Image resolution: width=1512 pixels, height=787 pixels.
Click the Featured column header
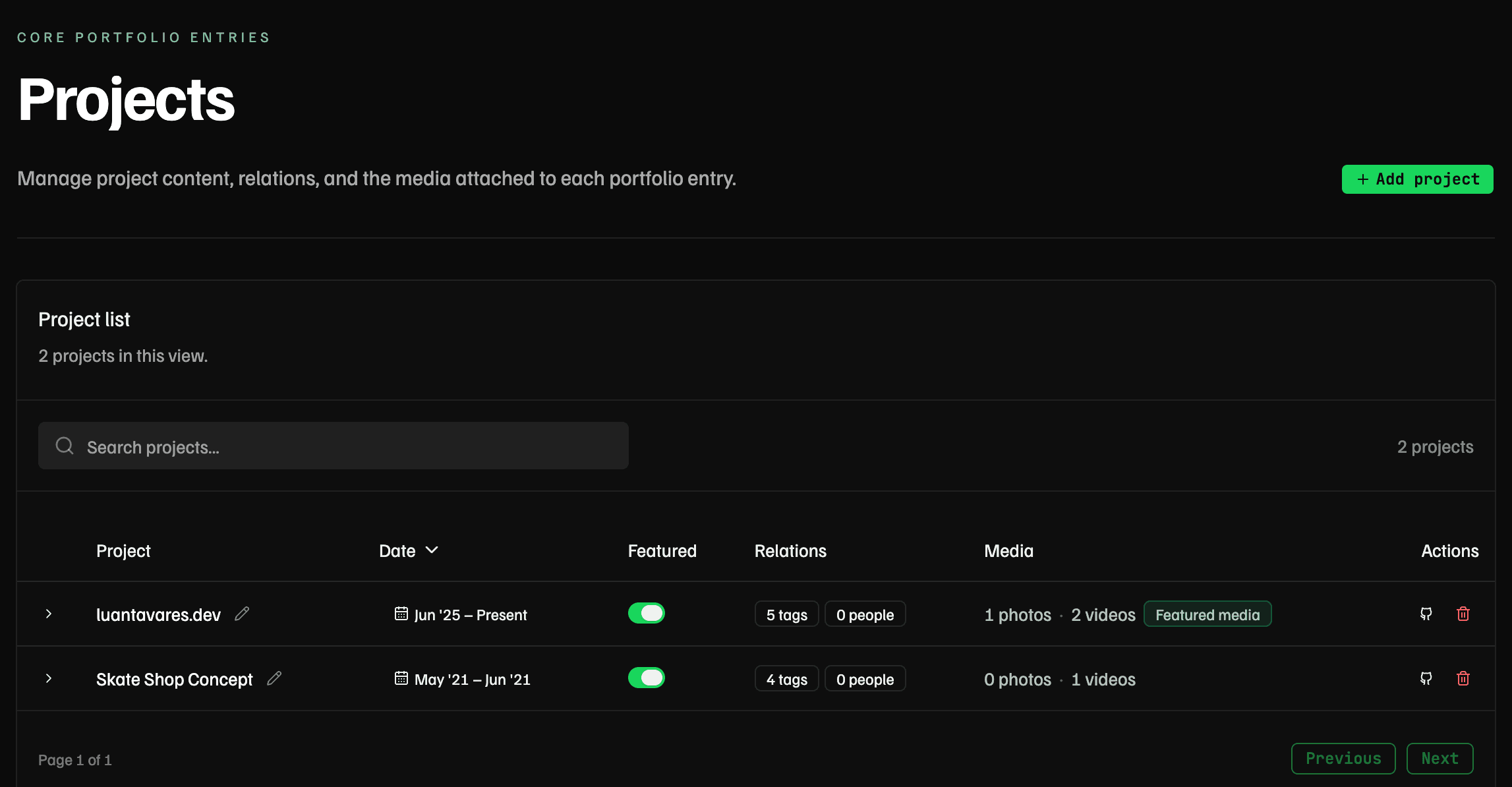(x=662, y=551)
